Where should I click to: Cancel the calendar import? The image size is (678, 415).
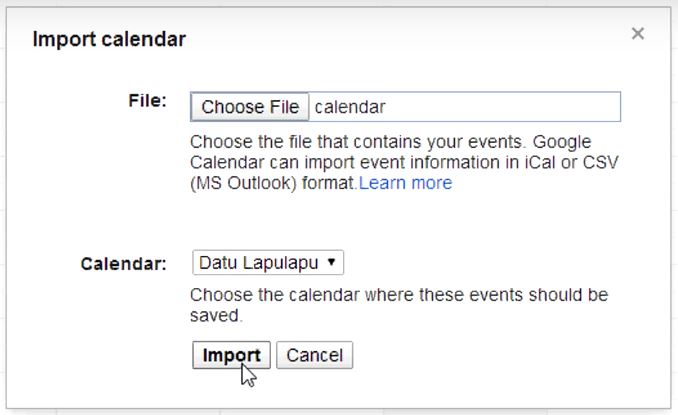pyautogui.click(x=314, y=355)
